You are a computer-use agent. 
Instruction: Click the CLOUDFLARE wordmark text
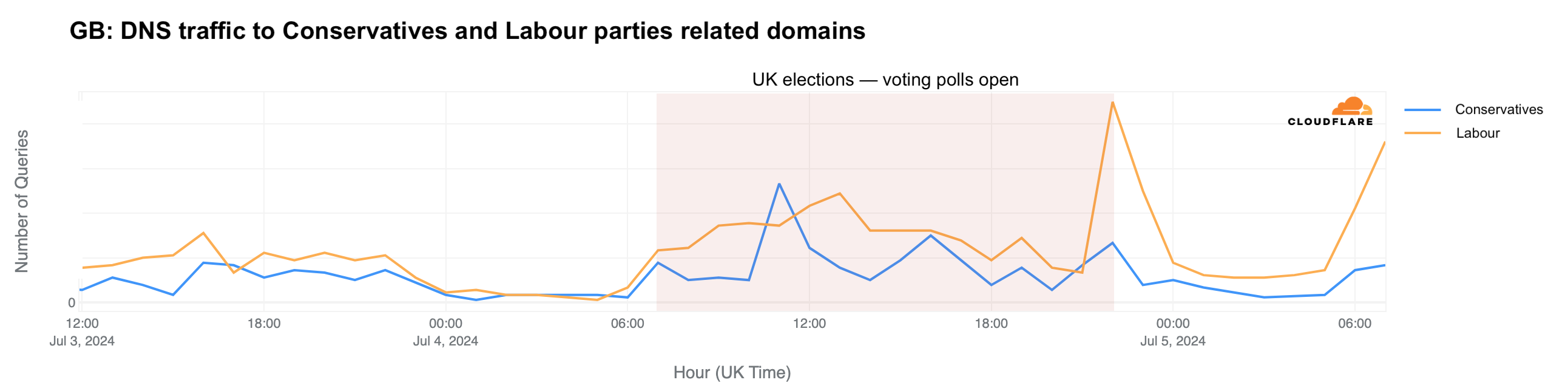coord(1330,122)
